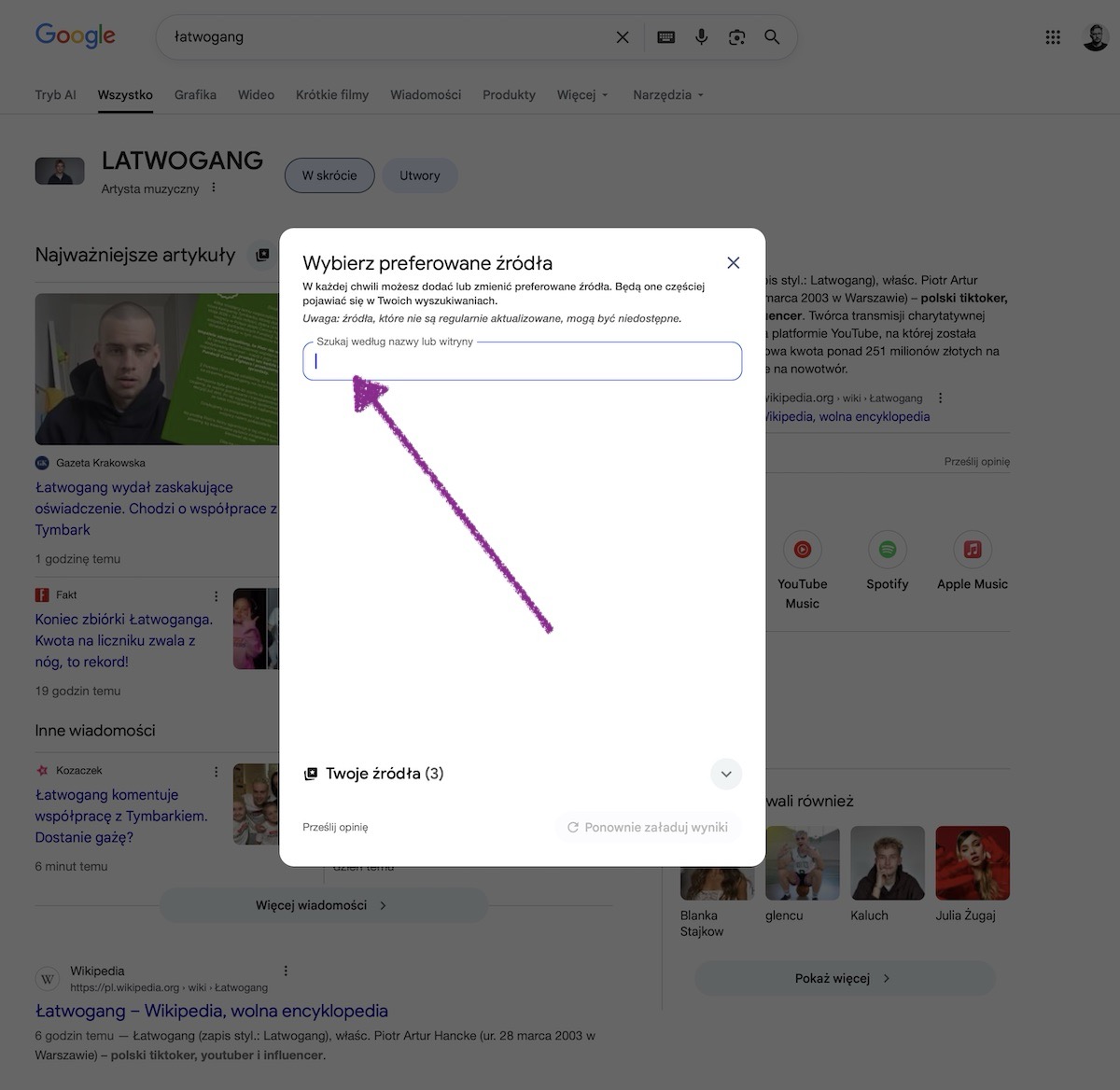Screen dimensions: 1120x1090
Task: Switch to the Grafika tab
Action: [x=195, y=95]
